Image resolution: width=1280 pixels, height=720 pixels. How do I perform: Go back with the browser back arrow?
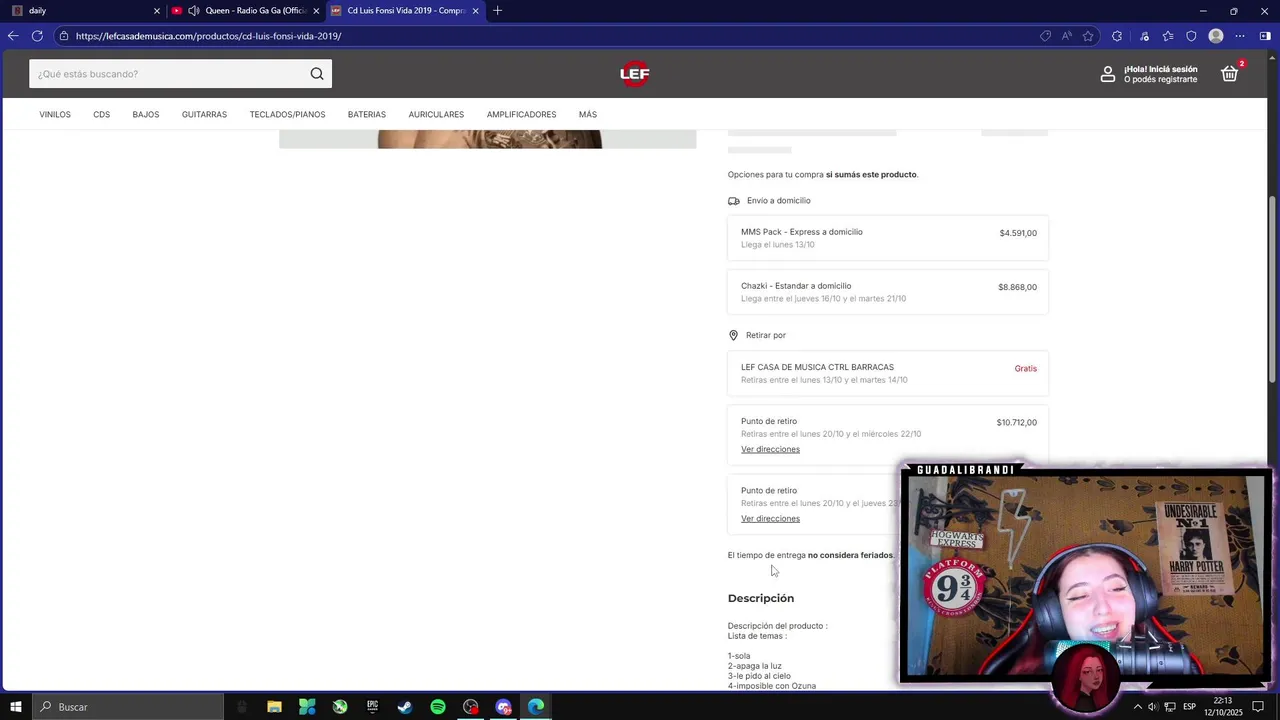(x=13, y=36)
